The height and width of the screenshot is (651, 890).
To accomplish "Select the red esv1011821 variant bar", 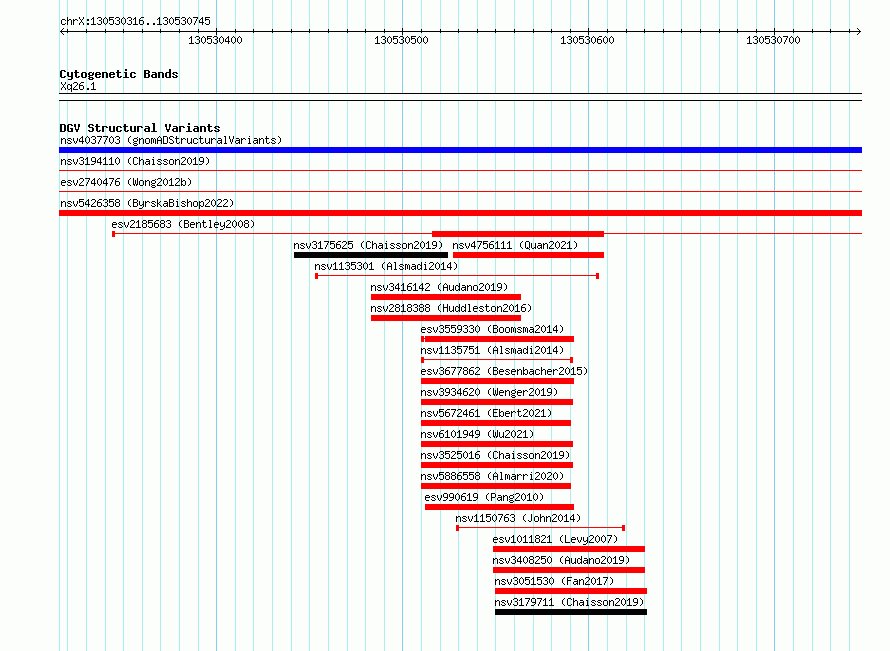I will 569,549.
